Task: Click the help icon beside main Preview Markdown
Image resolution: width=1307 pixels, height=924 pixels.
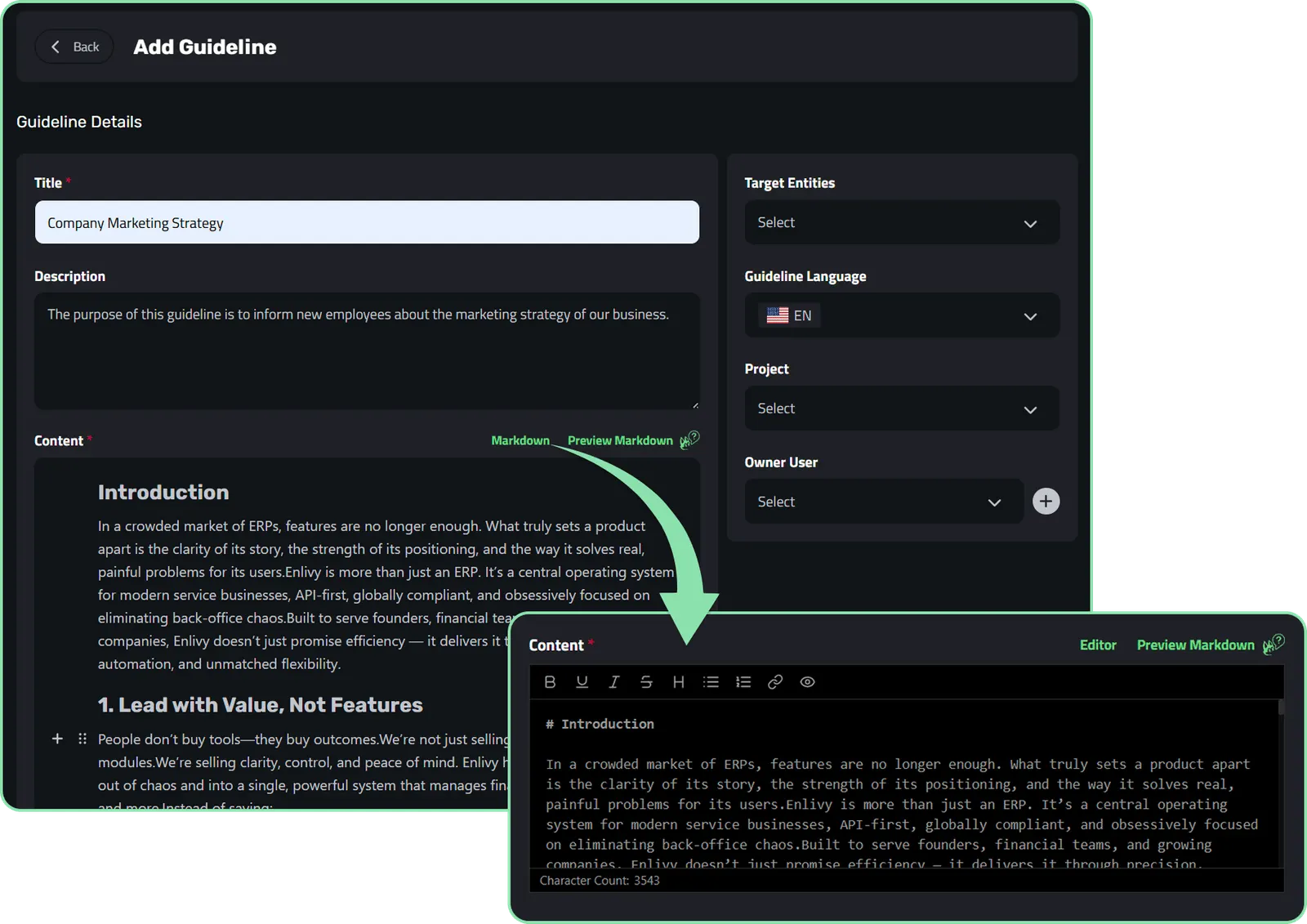Action: pos(690,440)
